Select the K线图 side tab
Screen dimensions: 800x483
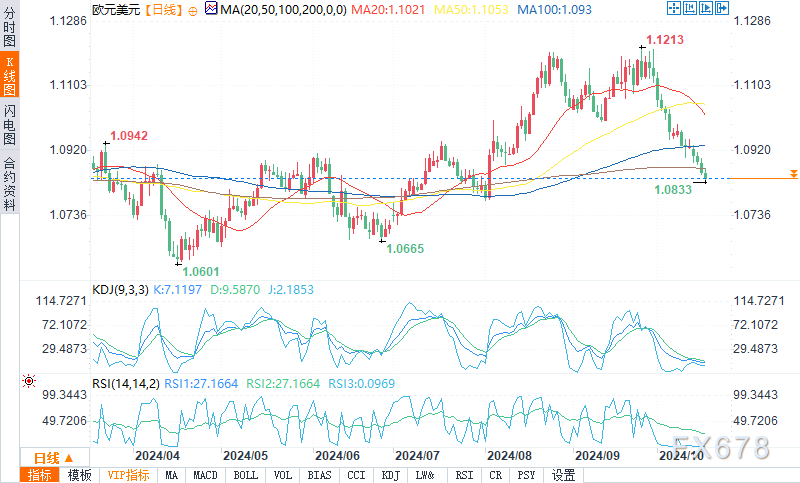click(9, 74)
